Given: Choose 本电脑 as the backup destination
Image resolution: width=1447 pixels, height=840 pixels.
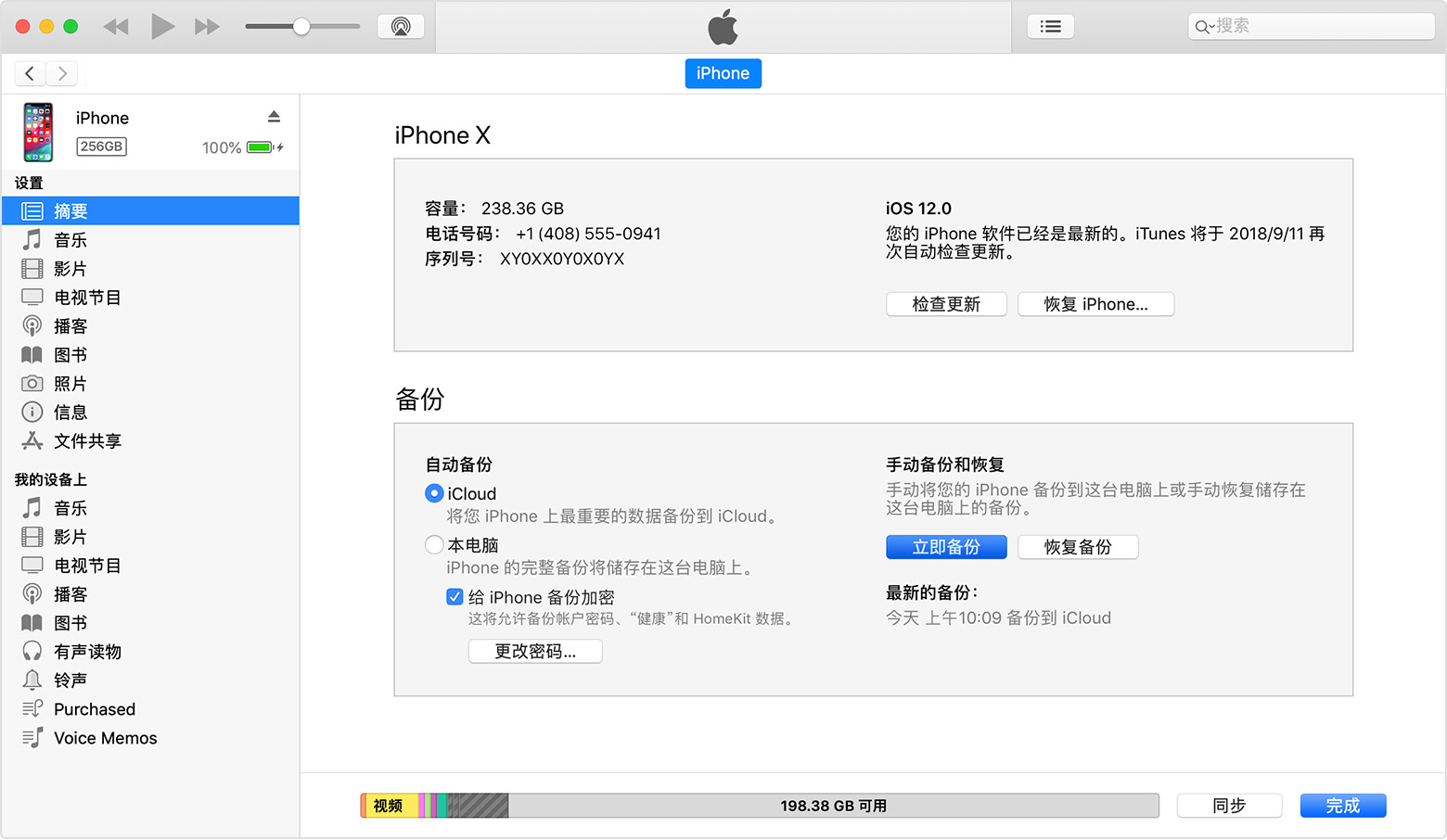Looking at the screenshot, I should (434, 544).
